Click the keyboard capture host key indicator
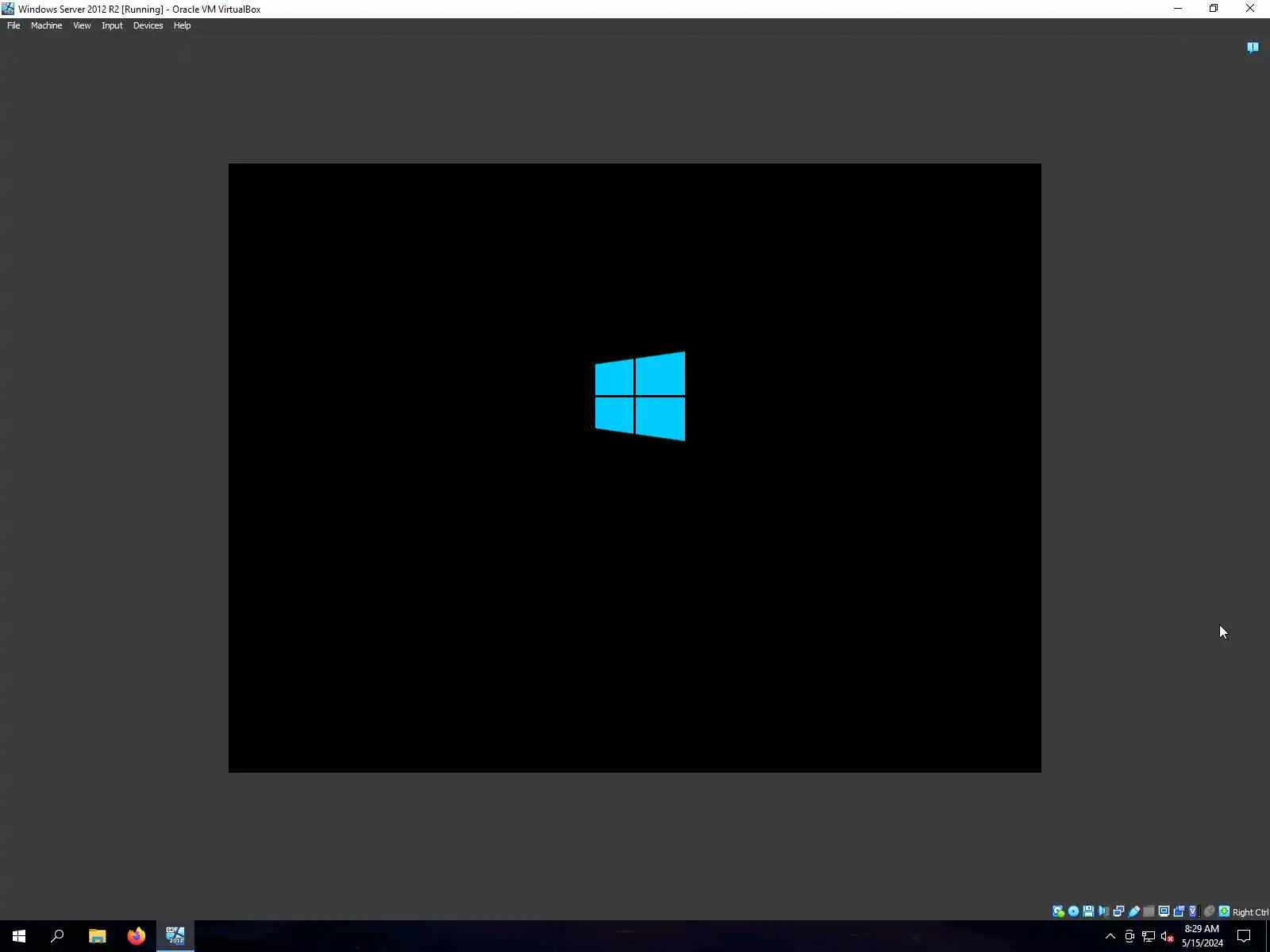The width and height of the screenshot is (1270, 952). tap(1224, 912)
